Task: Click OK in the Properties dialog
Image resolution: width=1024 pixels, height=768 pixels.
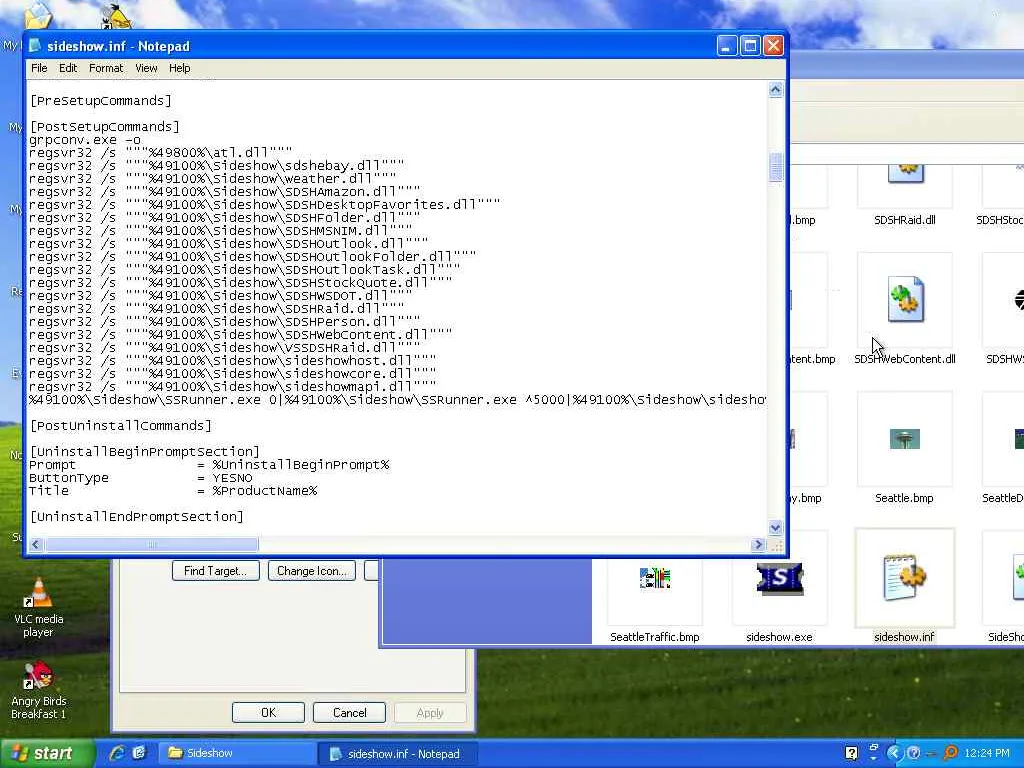Action: 268,712
